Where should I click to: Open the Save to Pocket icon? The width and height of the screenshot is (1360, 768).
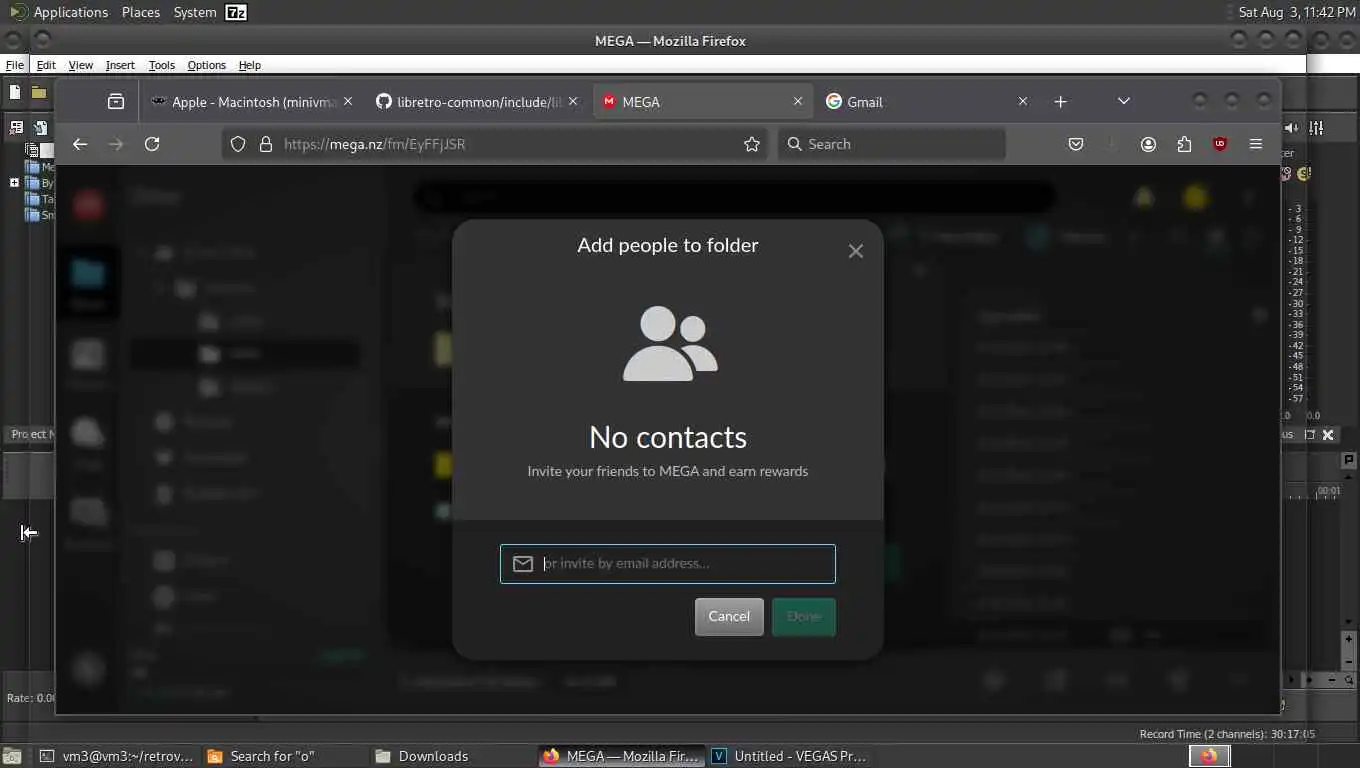point(1076,144)
